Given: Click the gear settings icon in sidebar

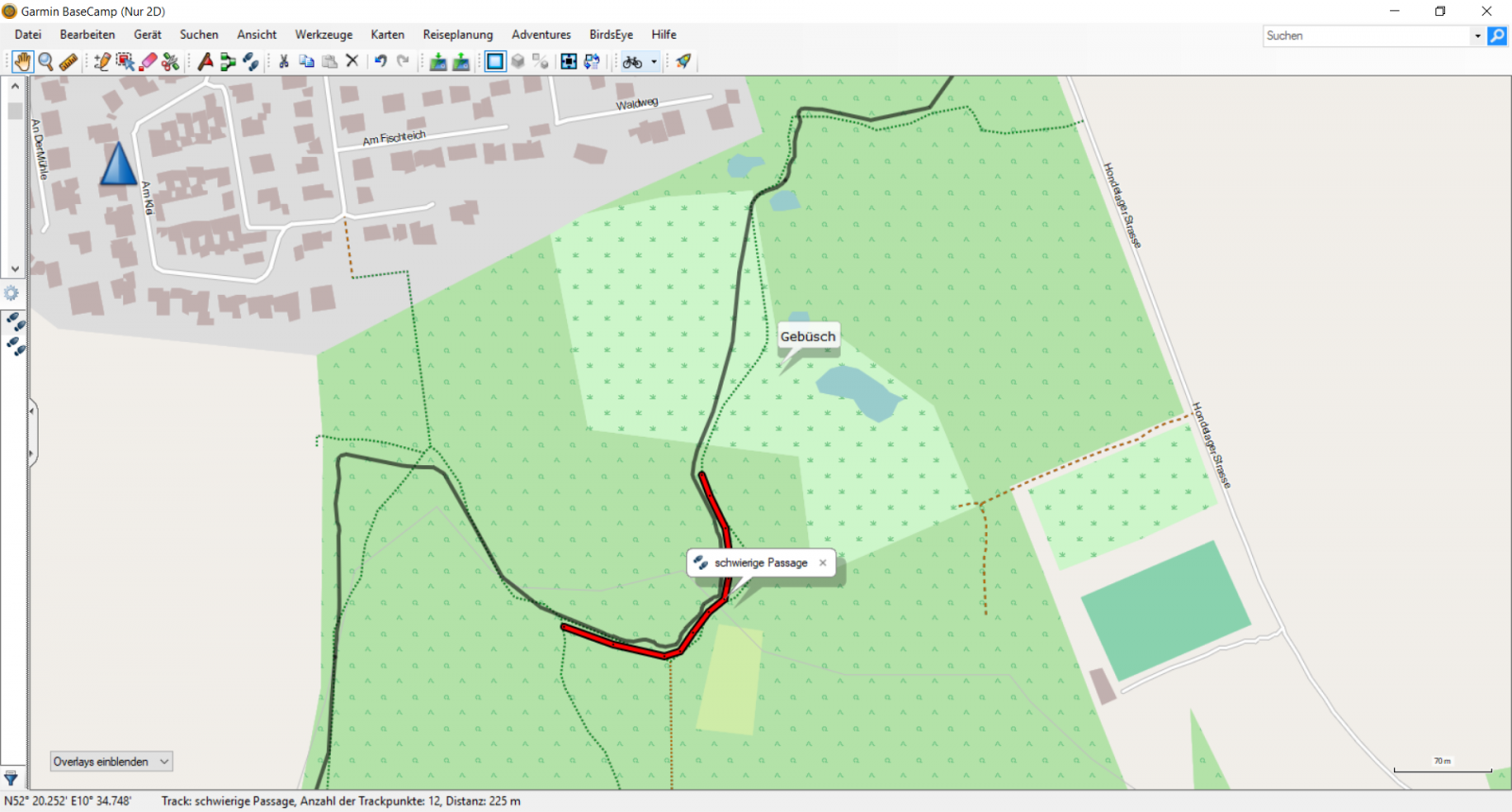Looking at the screenshot, I should 11,293.
